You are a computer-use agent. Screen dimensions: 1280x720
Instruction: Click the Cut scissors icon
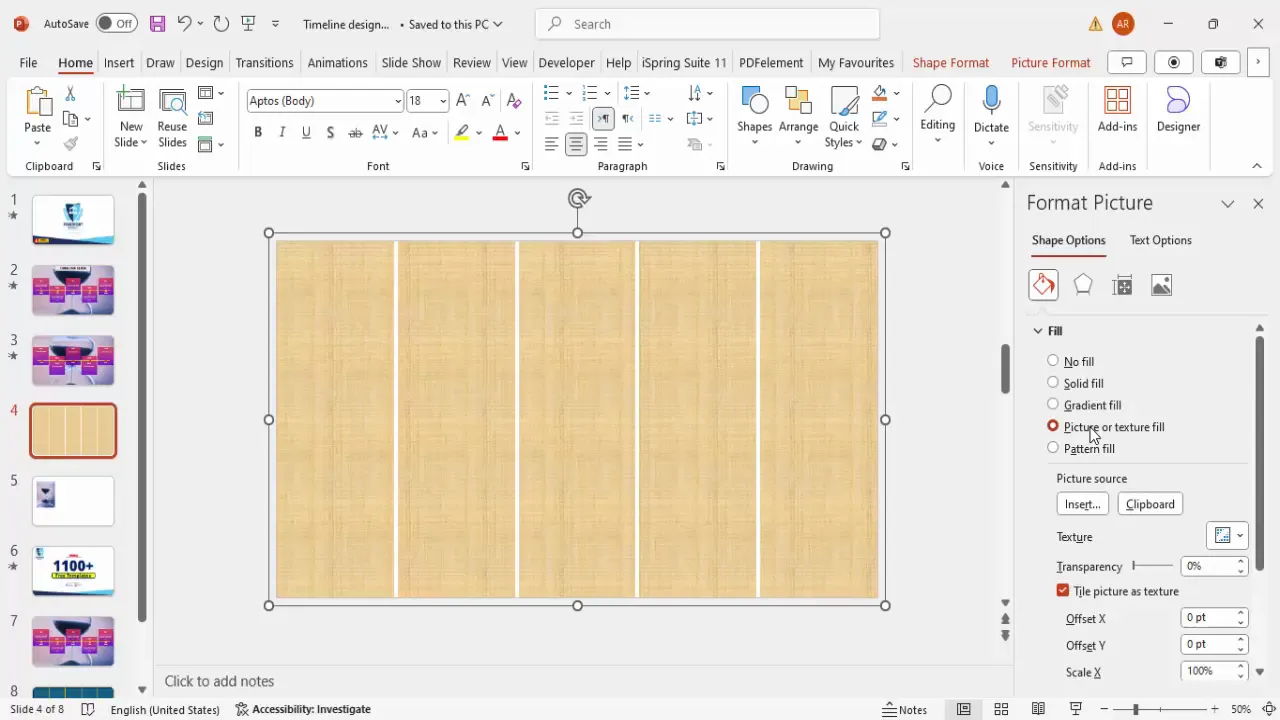[70, 93]
